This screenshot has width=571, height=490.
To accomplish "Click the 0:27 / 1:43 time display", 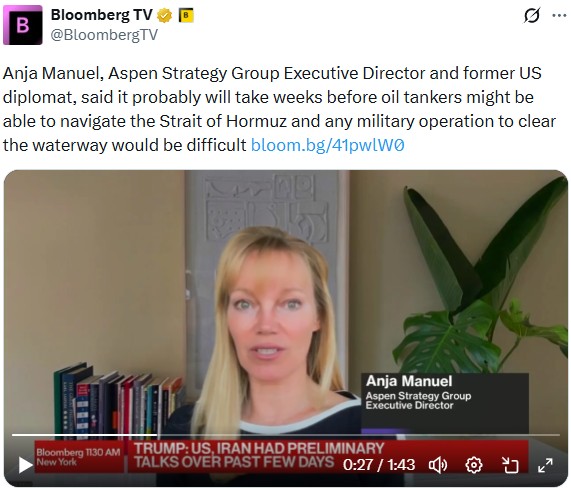I will click(379, 465).
